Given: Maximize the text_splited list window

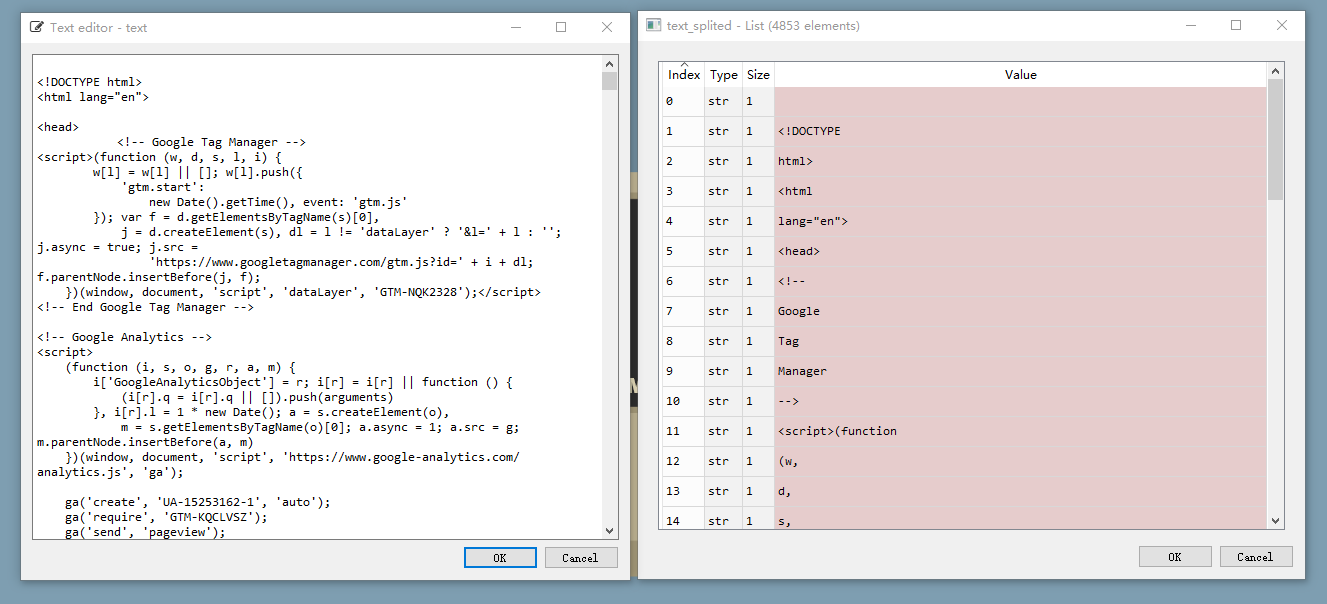Looking at the screenshot, I should (1236, 25).
